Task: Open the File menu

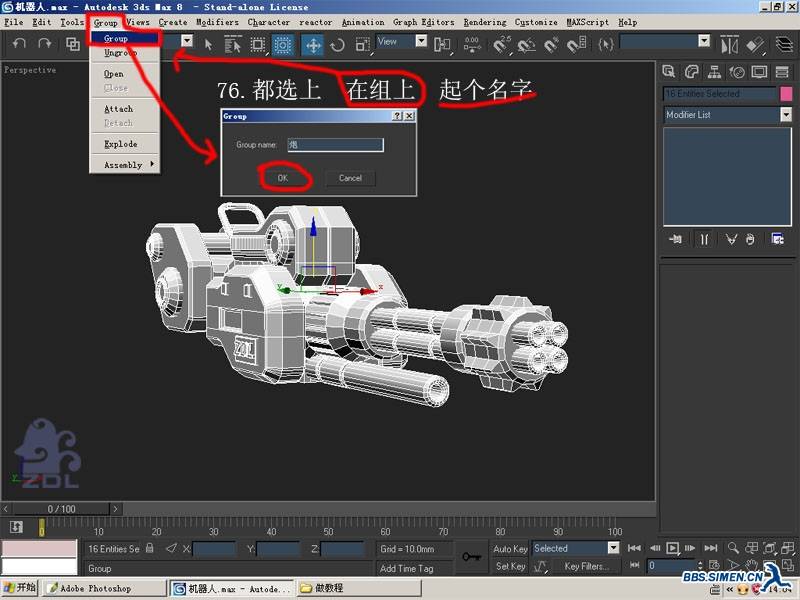Action: pyautogui.click(x=14, y=22)
